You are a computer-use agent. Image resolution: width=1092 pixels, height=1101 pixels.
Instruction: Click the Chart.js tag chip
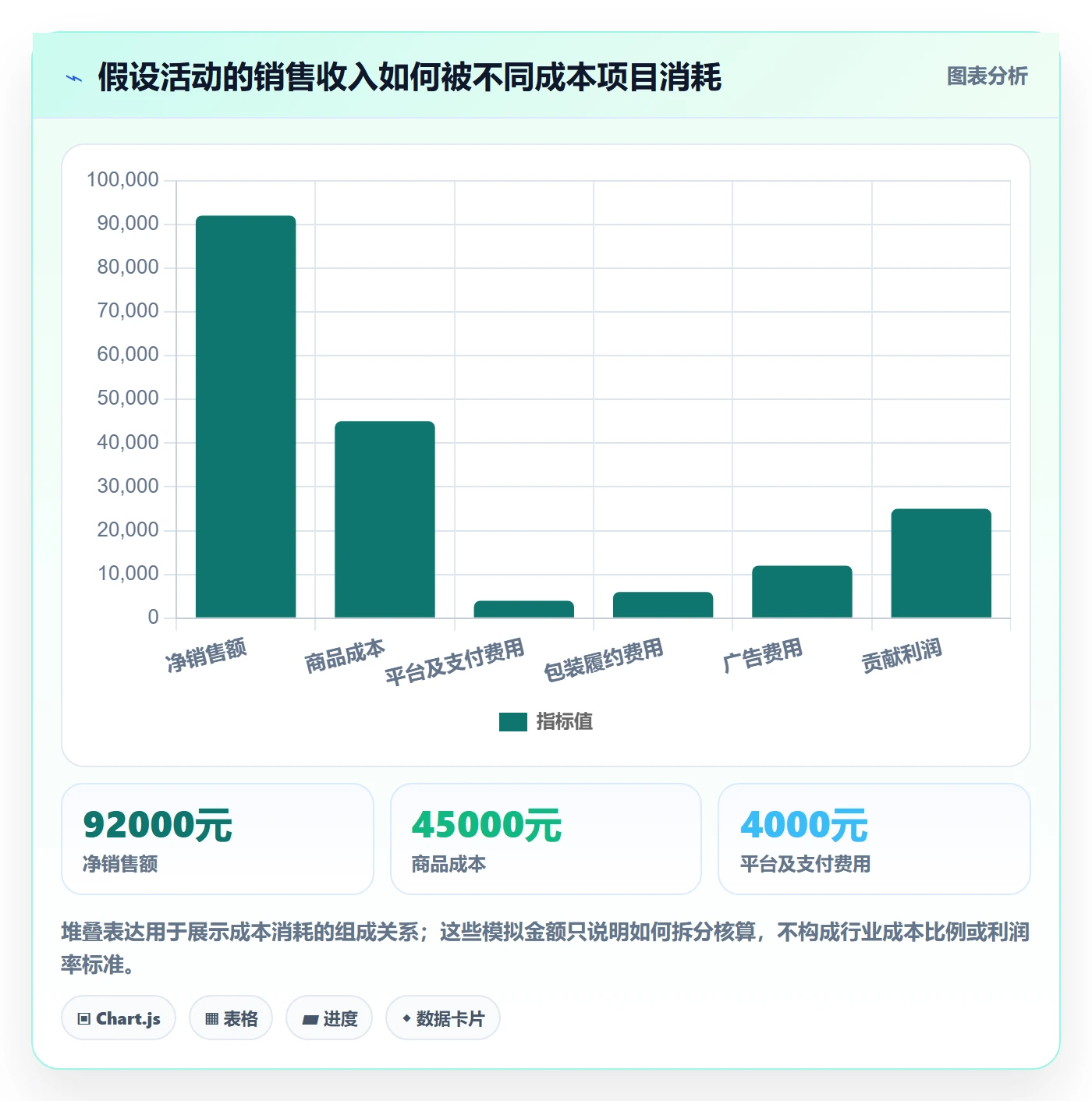coord(119,1018)
